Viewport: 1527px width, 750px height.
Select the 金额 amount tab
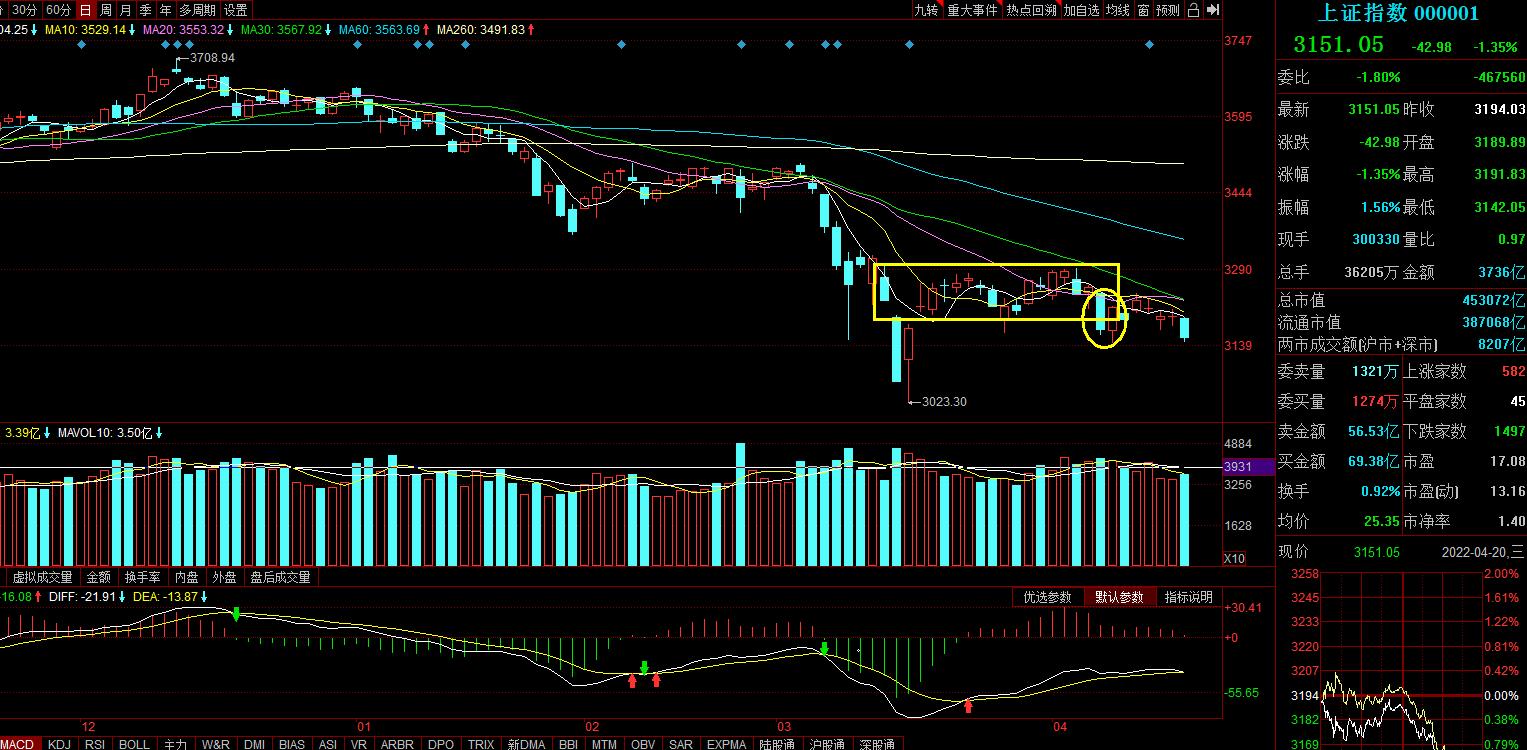pyautogui.click(x=99, y=577)
